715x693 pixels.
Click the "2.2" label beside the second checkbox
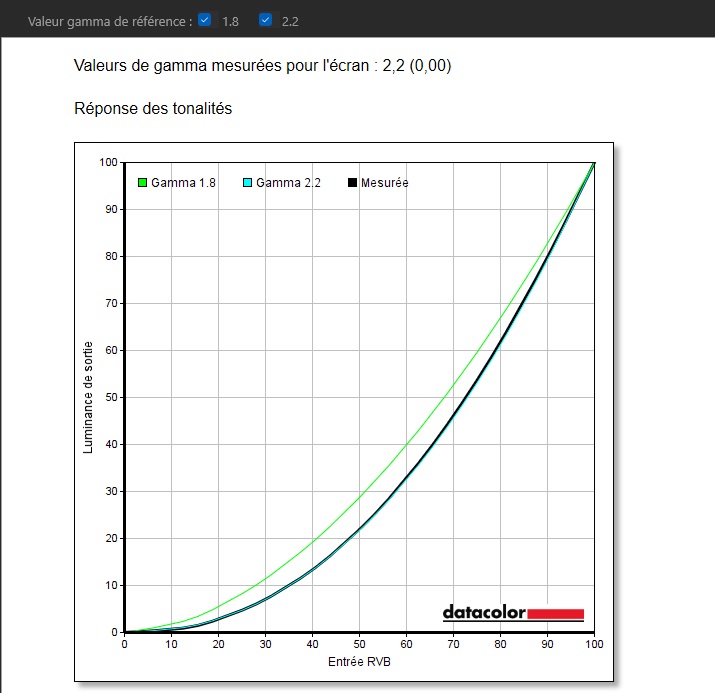coord(290,20)
